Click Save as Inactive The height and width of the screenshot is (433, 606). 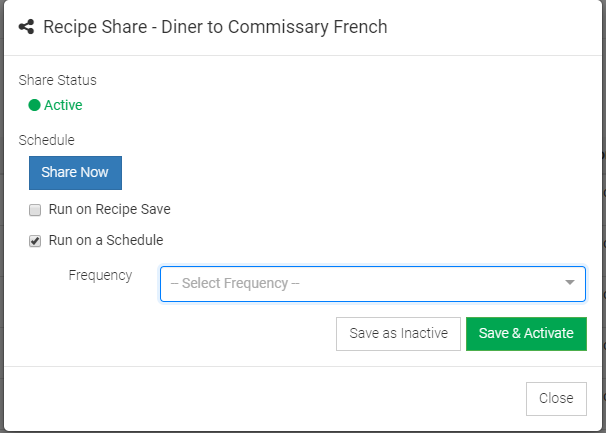(398, 333)
